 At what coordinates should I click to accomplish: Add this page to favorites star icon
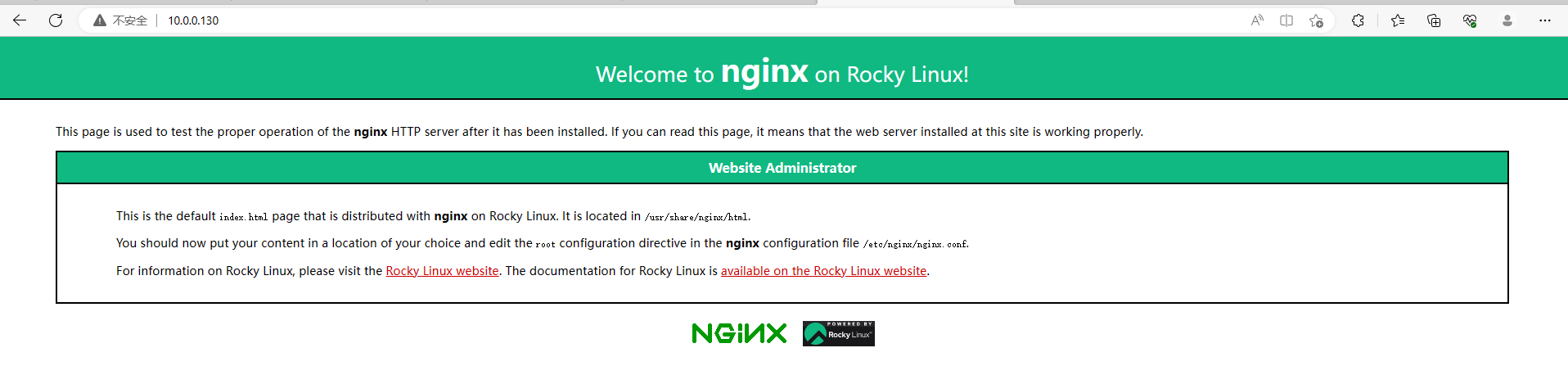pyautogui.click(x=1316, y=20)
